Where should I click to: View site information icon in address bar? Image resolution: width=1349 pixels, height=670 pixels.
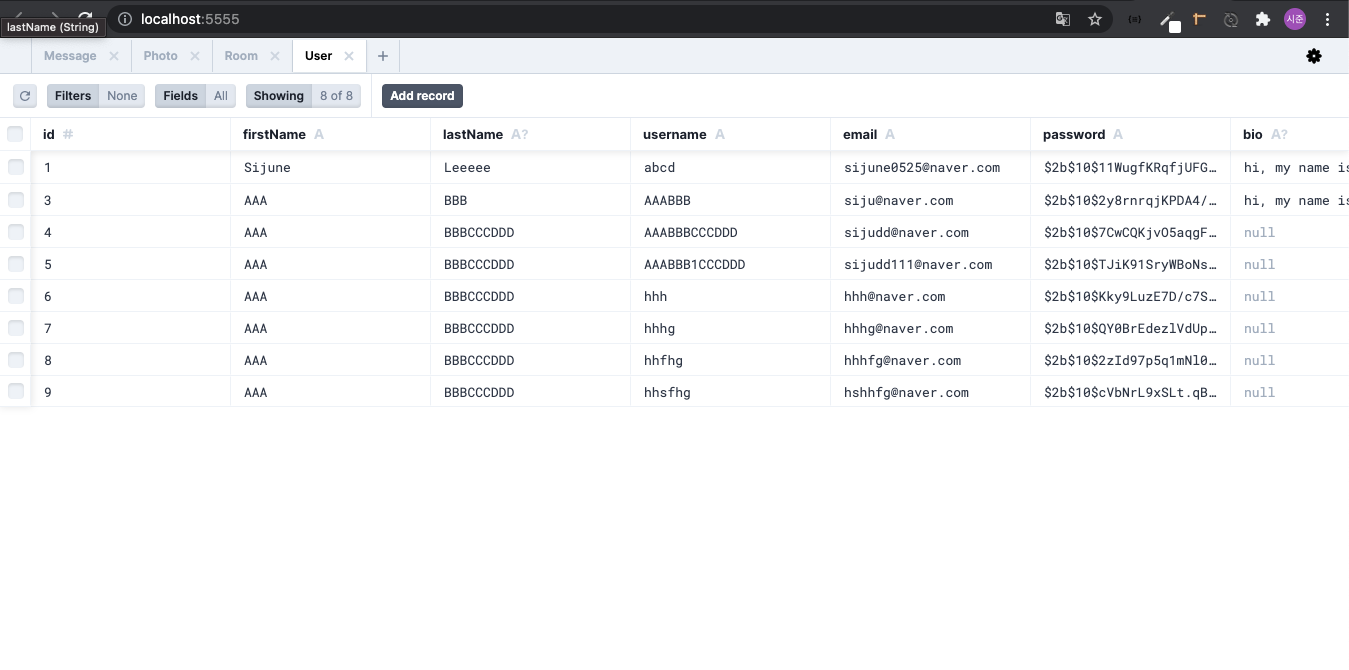[x=125, y=19]
